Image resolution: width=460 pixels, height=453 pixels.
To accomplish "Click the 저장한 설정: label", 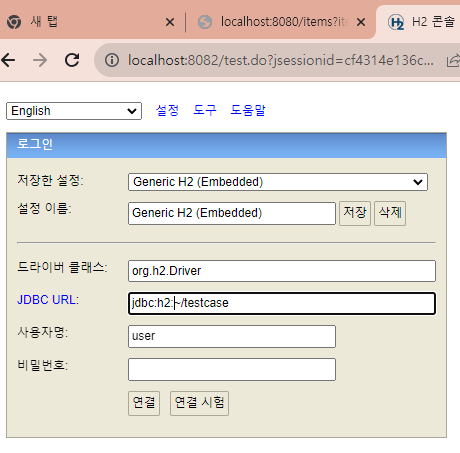I will [x=50, y=180].
